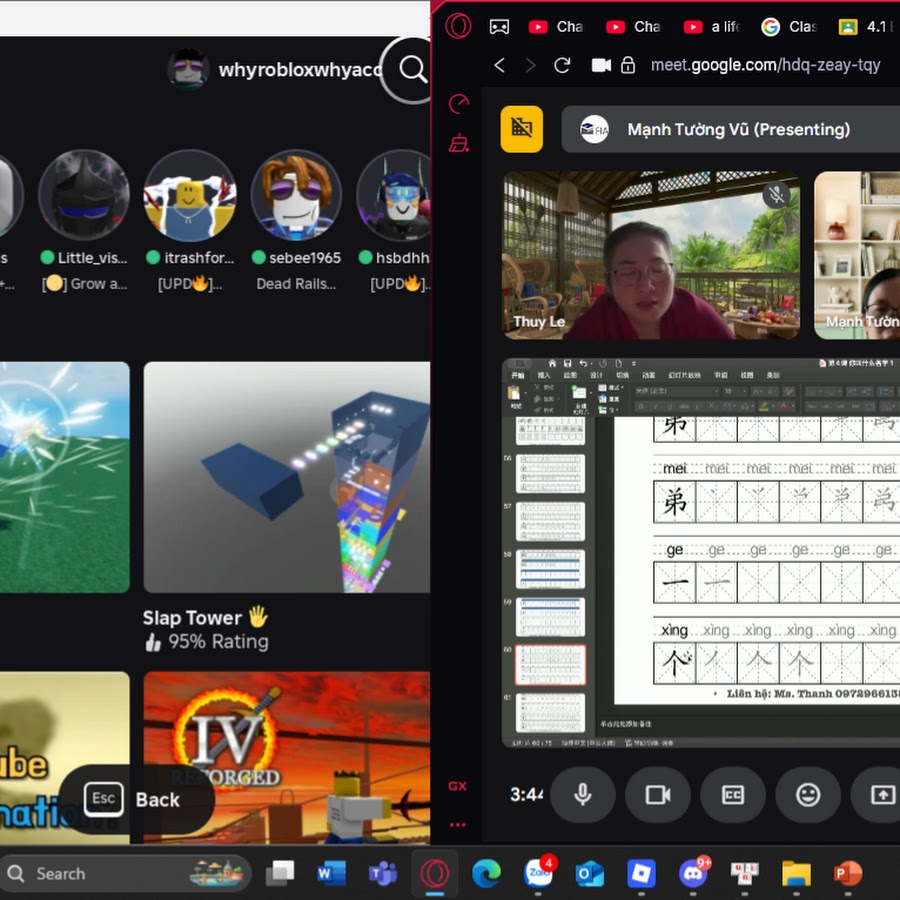Open File Explorer from taskbar
This screenshot has width=900, height=900.
coord(796,874)
